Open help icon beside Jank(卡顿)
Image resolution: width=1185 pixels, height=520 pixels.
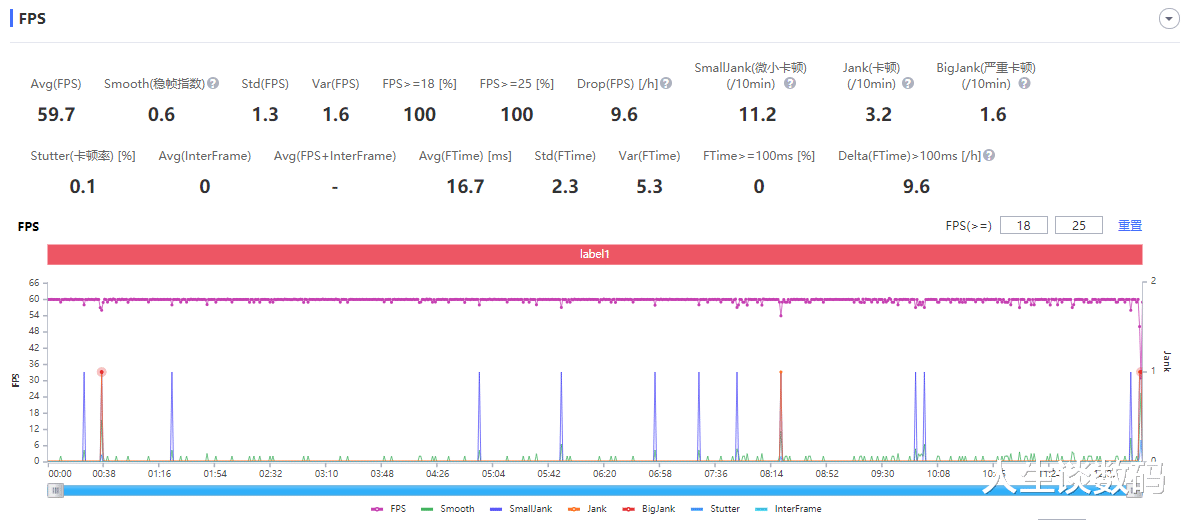pos(908,83)
